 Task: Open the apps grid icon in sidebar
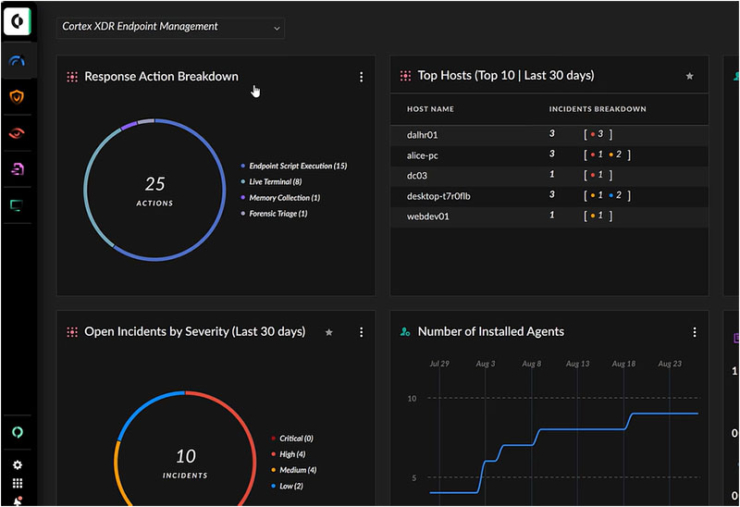coord(17,483)
